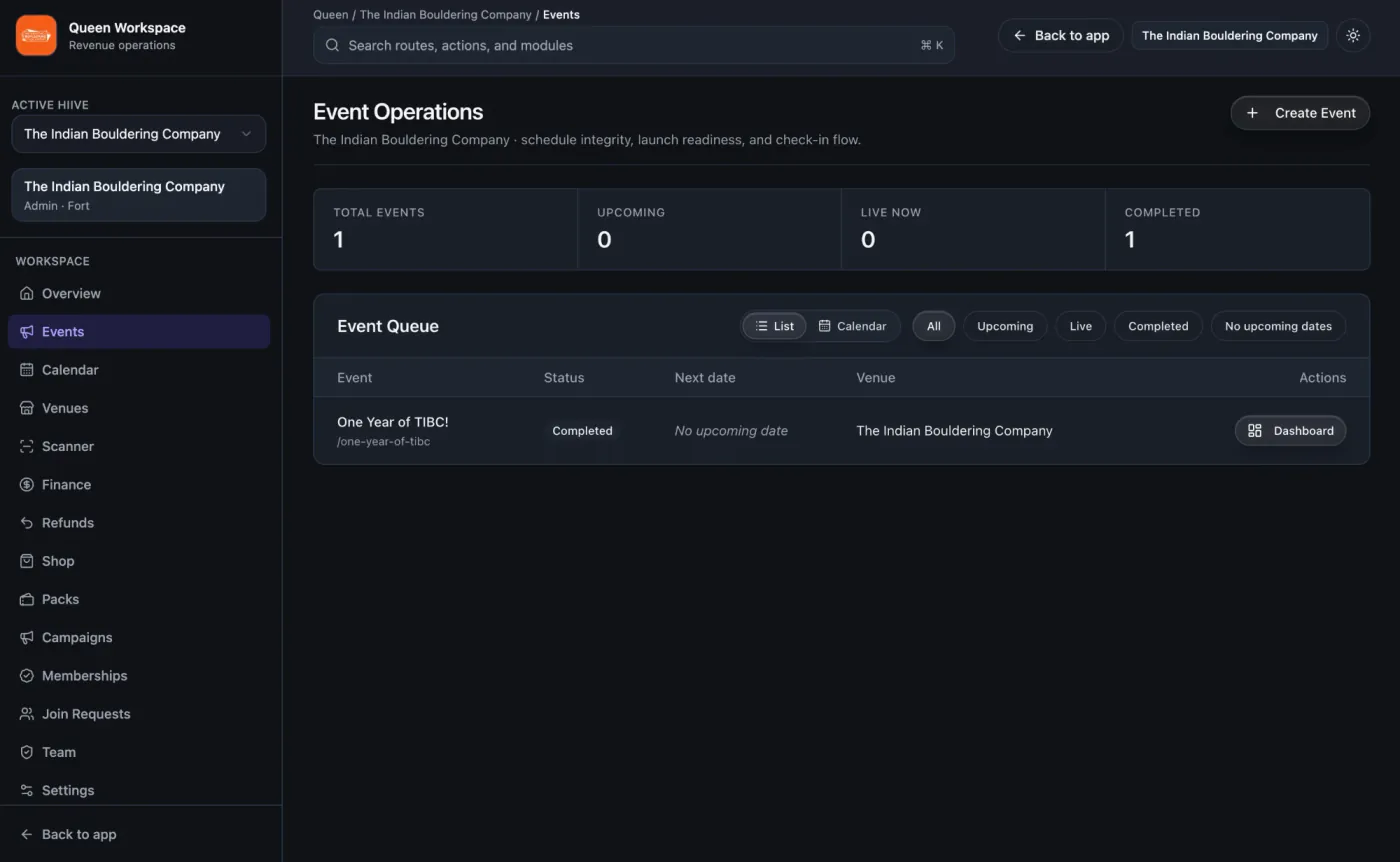Click the Join Requests people icon
This screenshot has width=1400, height=862.
[27, 714]
